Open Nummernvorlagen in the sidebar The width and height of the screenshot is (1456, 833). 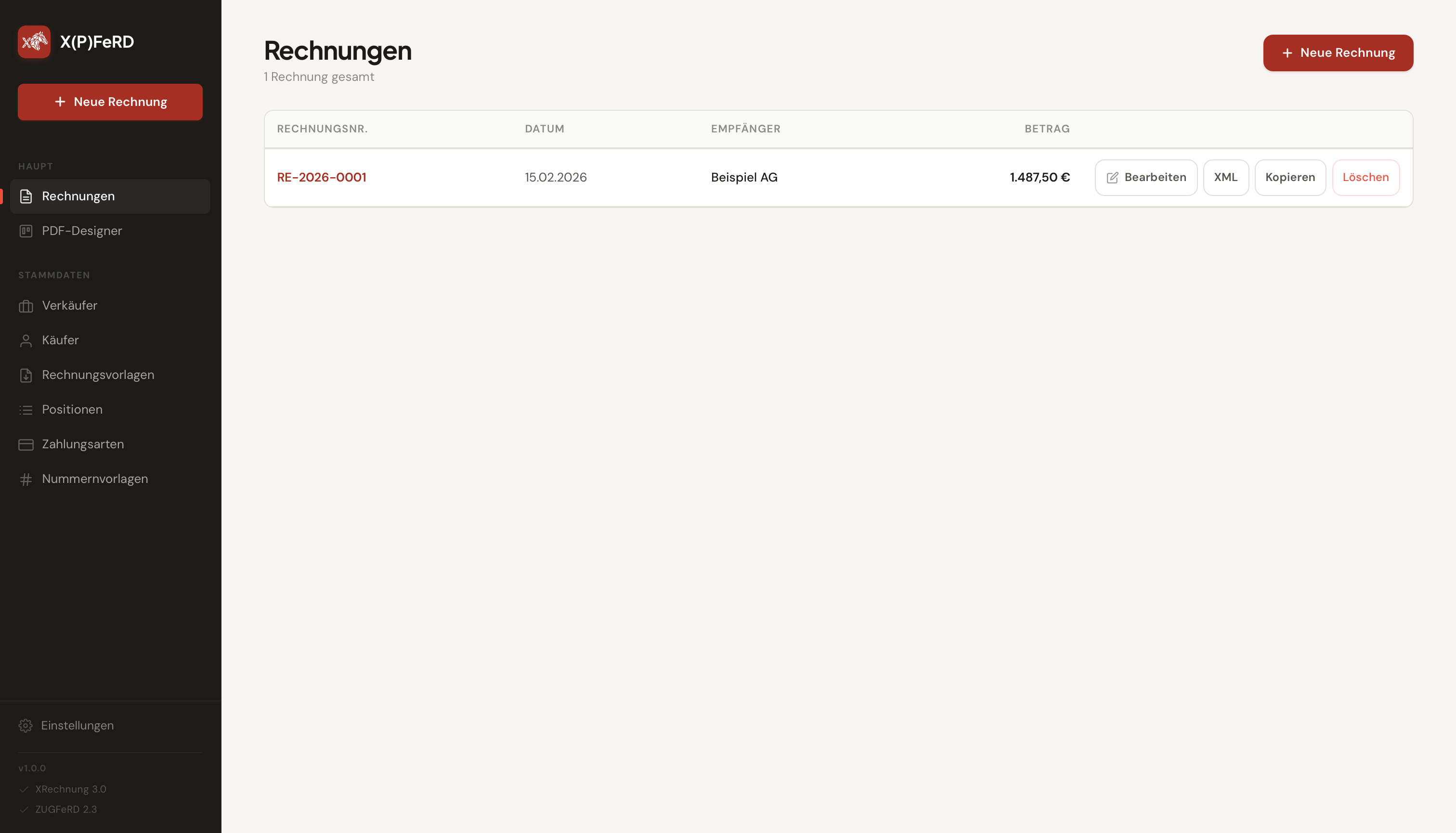(x=110, y=479)
